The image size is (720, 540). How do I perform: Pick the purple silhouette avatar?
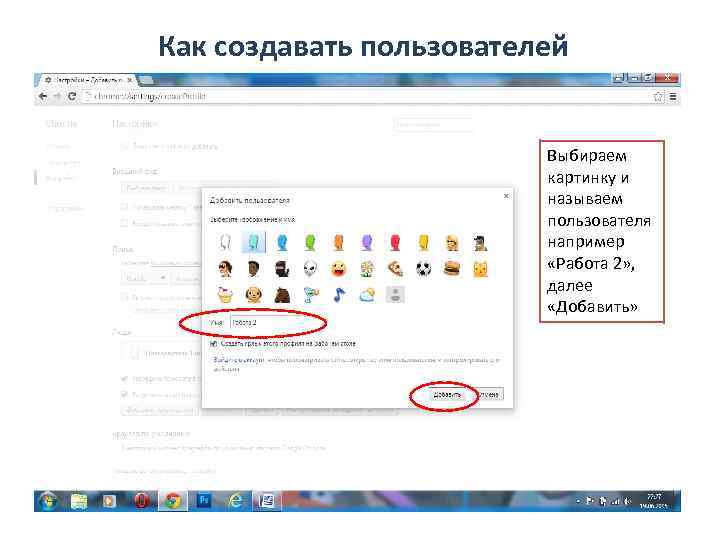coord(367,242)
